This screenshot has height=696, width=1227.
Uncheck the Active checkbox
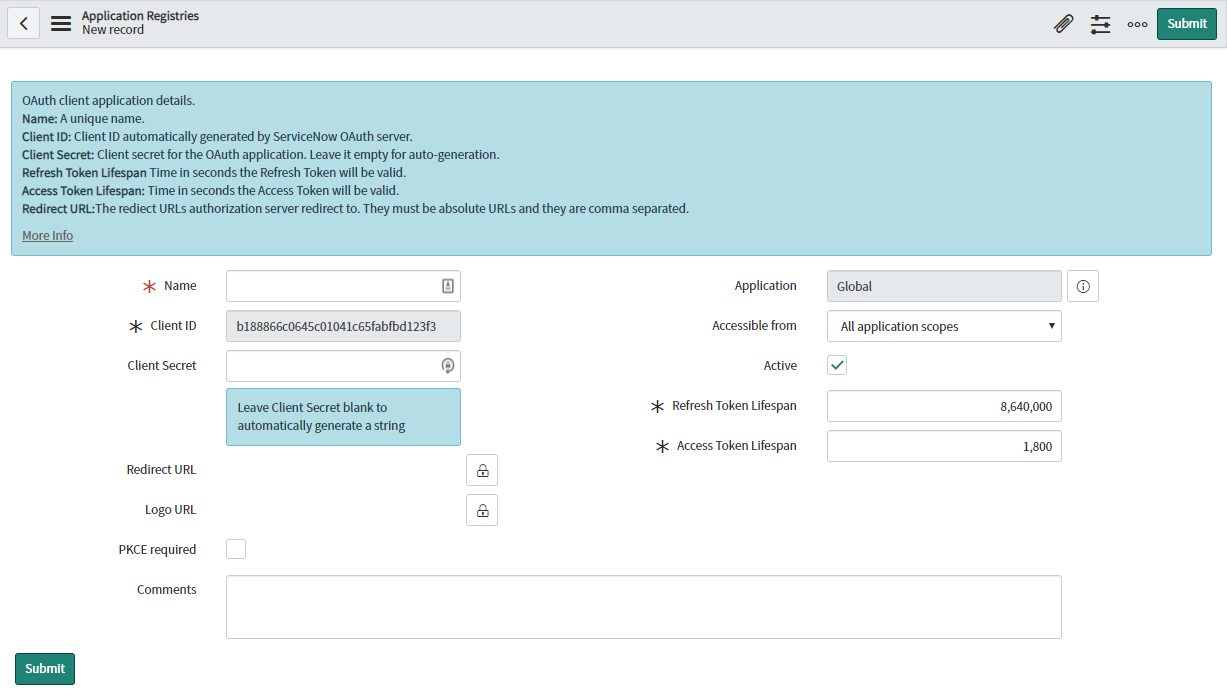point(837,366)
